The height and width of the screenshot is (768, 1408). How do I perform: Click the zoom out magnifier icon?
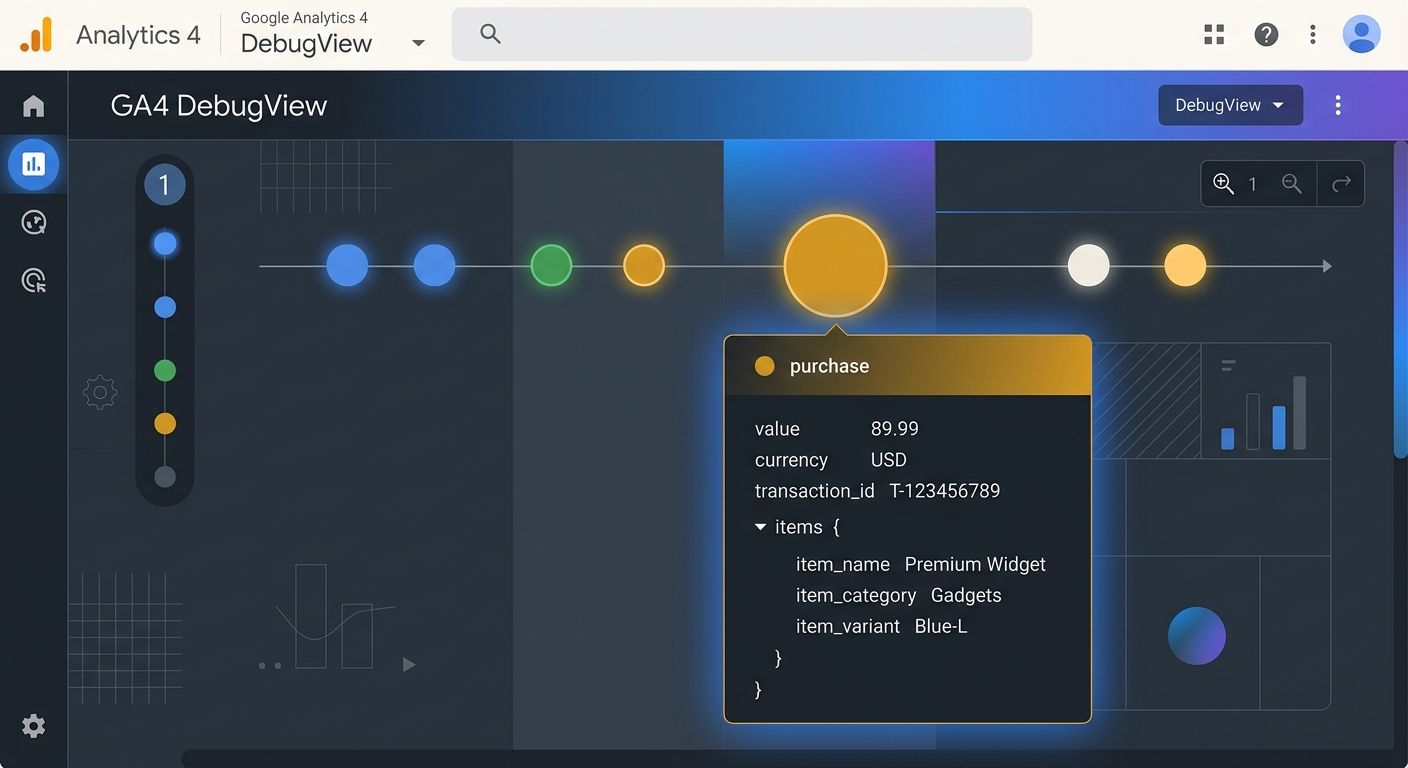(1292, 184)
